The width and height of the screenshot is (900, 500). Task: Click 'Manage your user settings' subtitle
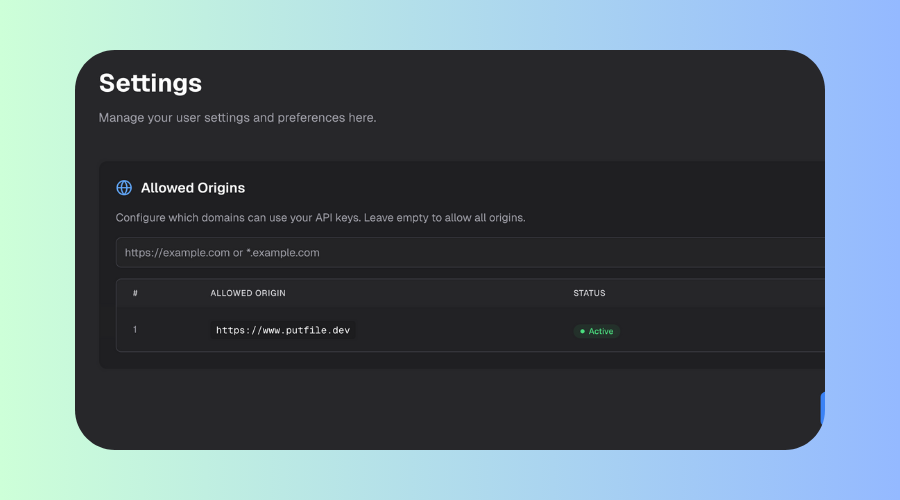click(x=237, y=118)
